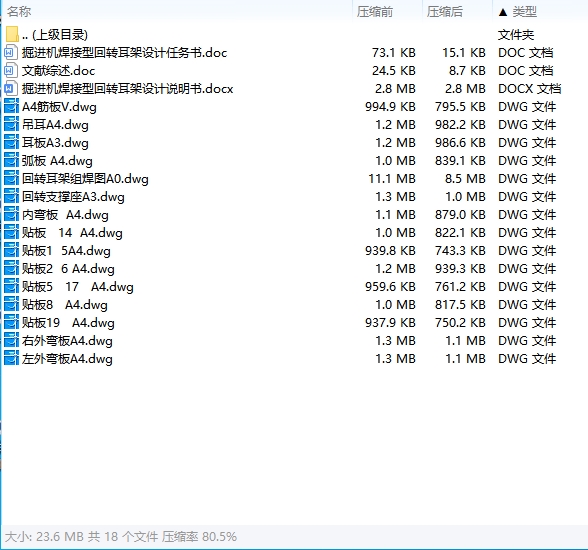Click the Word icon for 掘进机焊接型回转耳架设计说明书.docx
The height and width of the screenshot is (550, 588).
[x=11, y=88]
